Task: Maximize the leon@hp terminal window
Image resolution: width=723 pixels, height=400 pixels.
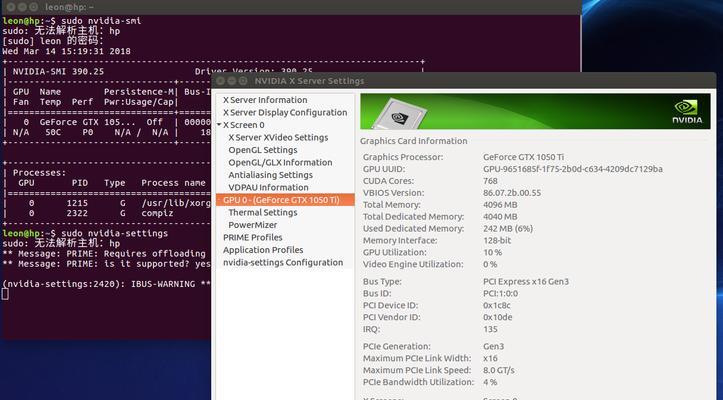Action: (x=33, y=7)
